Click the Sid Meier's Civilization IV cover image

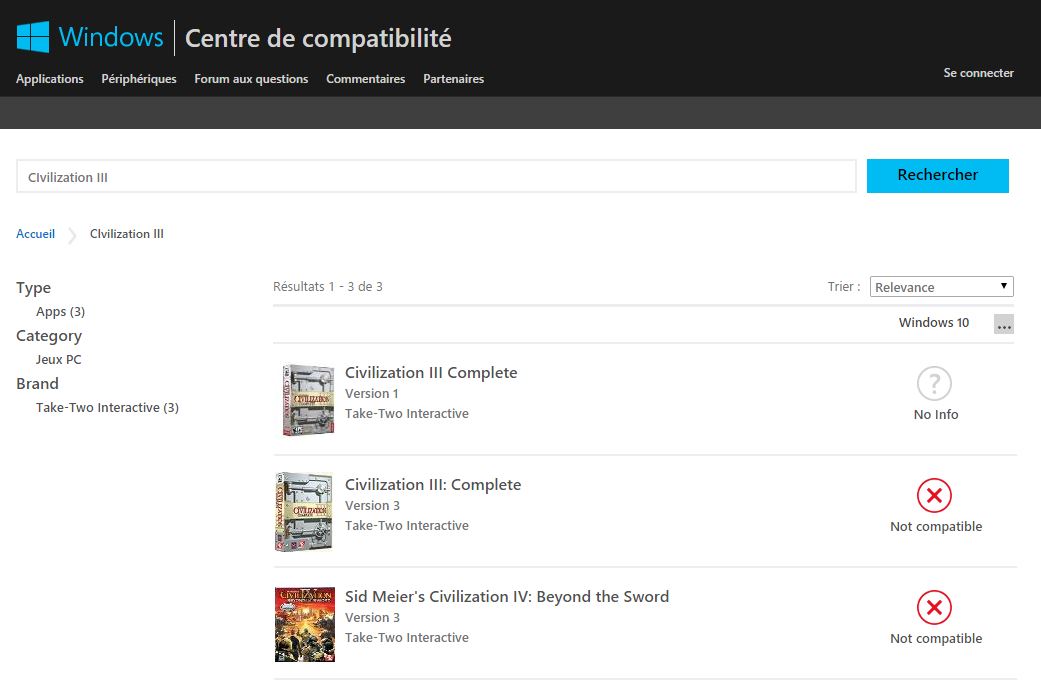coord(305,624)
